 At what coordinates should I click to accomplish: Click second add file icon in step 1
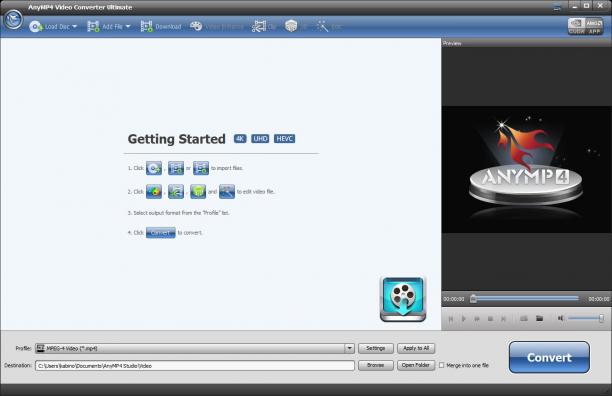pyautogui.click(x=176, y=168)
